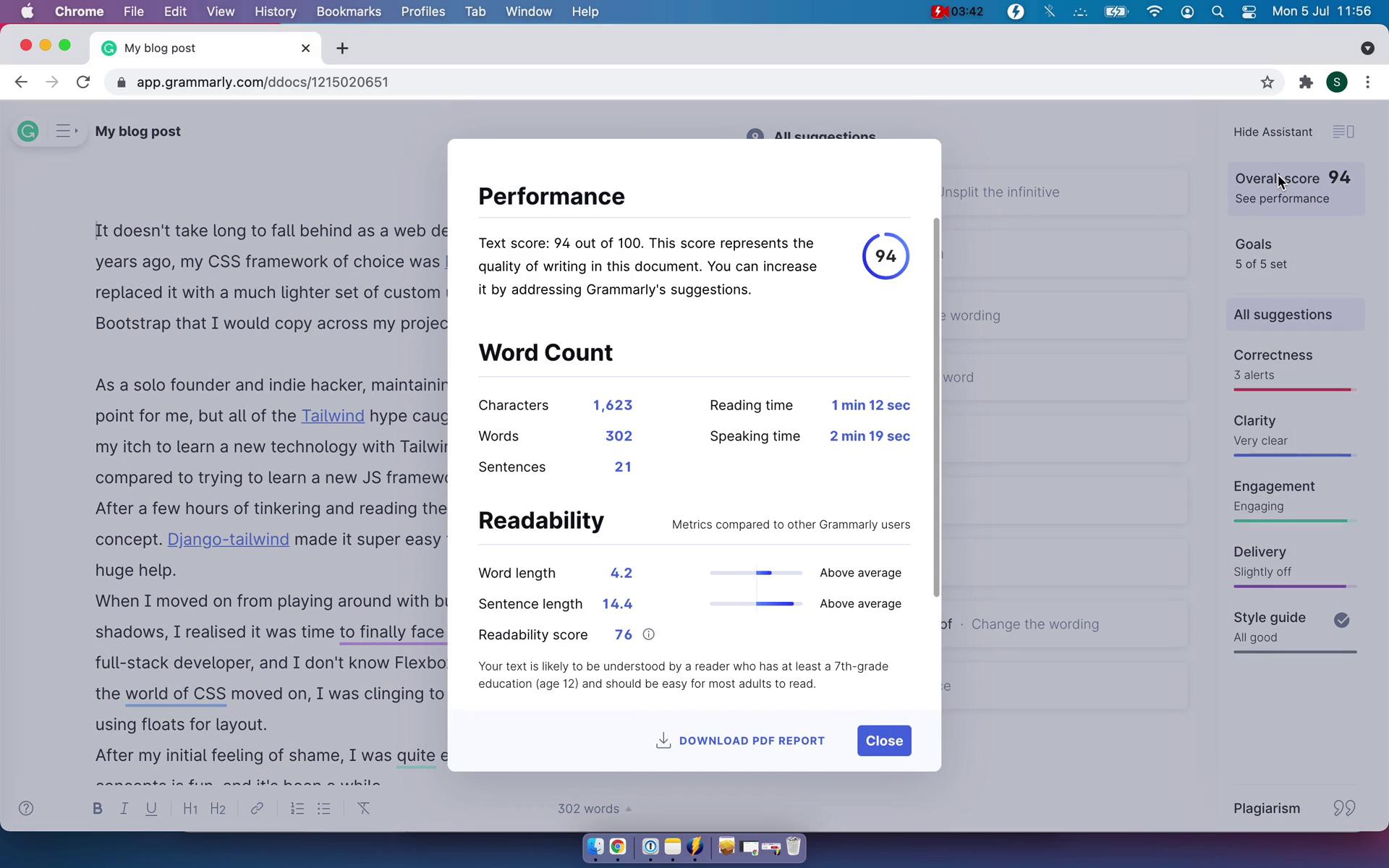Open the tab search dropdown arrow
Screen dimensions: 1389x868
click(1367, 48)
